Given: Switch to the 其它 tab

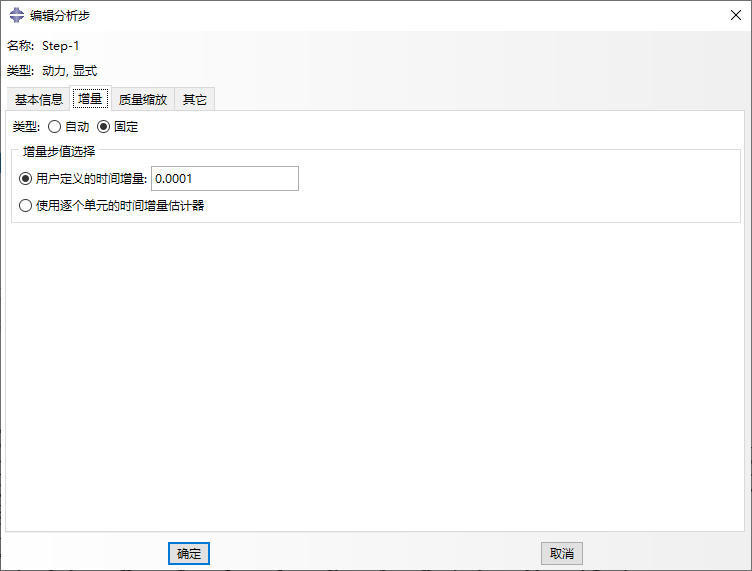Looking at the screenshot, I should (x=194, y=99).
